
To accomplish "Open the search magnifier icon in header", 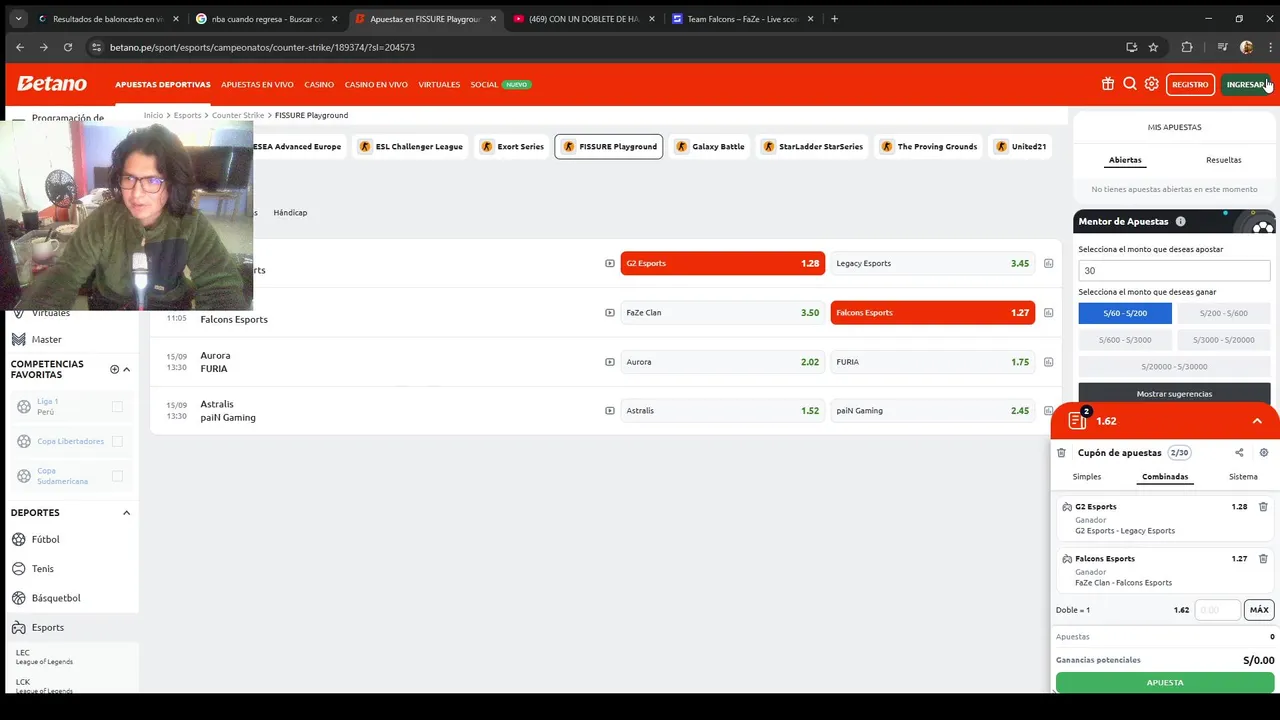I will click(1130, 84).
